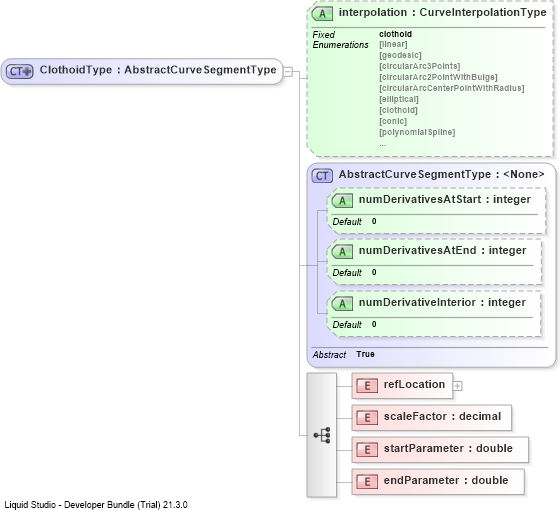Click the fixed value clothoid in bold
This screenshot has height=510, width=560.
coord(395,34)
